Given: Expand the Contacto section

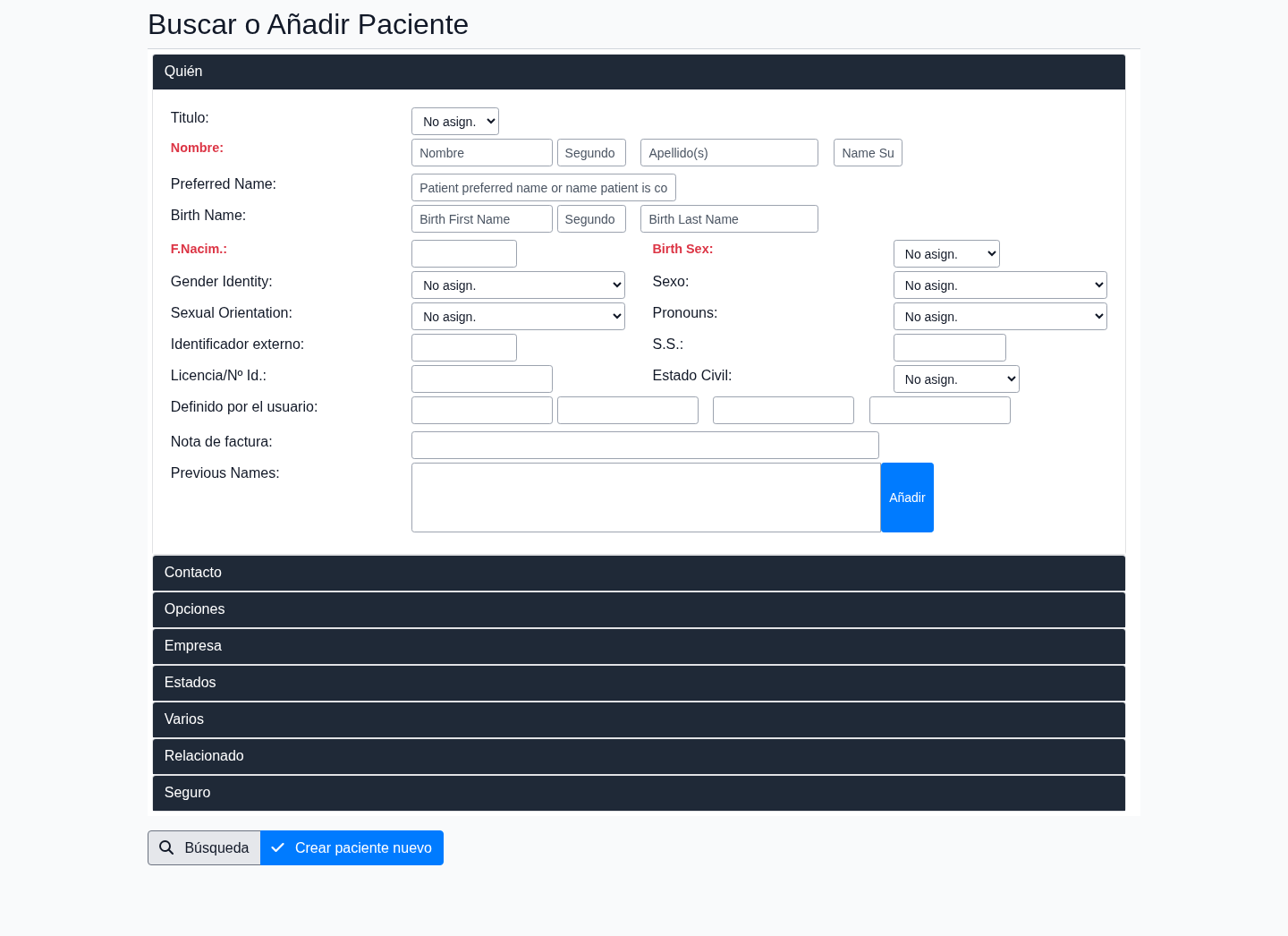Looking at the screenshot, I should (x=639, y=573).
